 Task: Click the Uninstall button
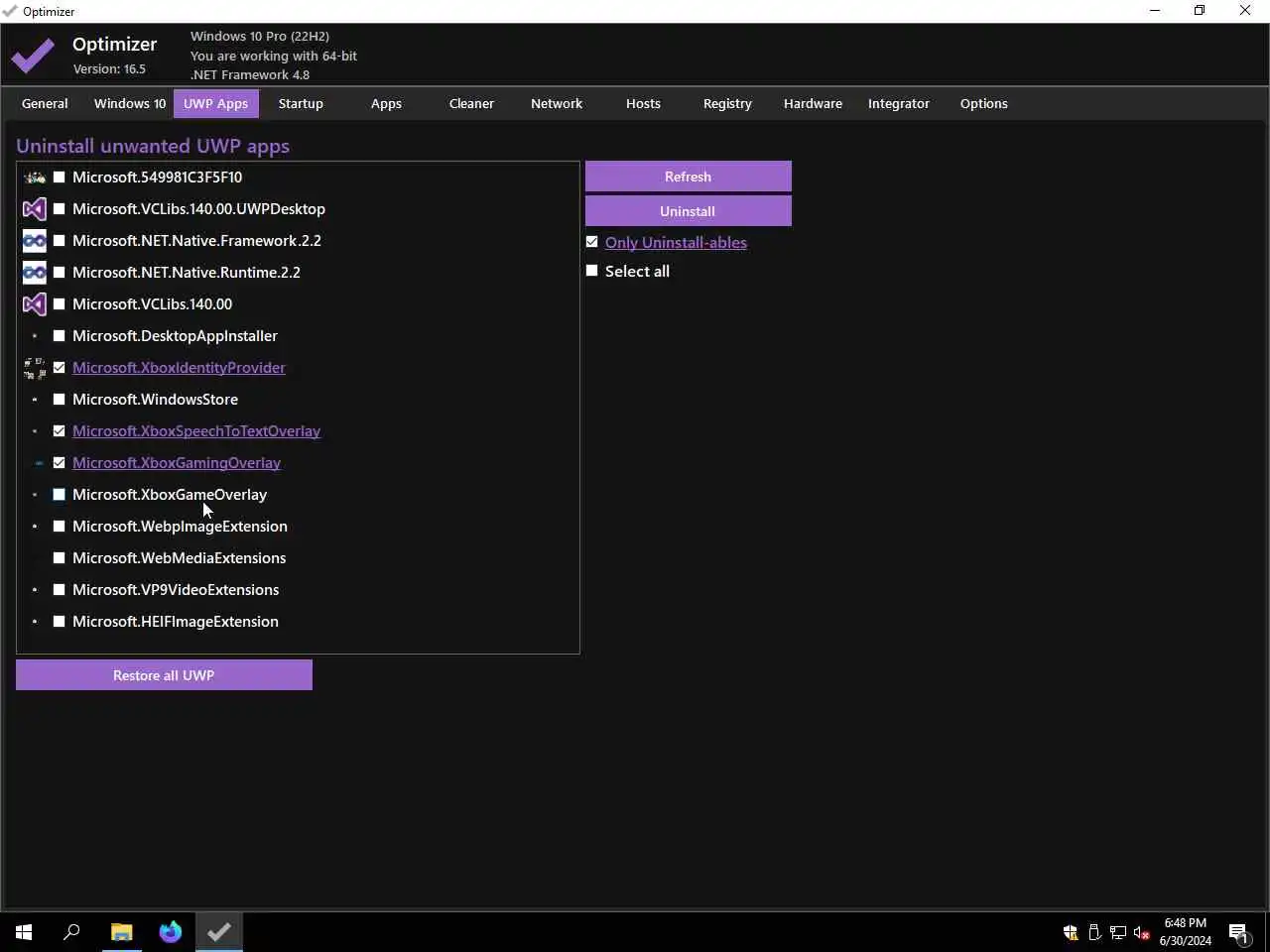(689, 211)
